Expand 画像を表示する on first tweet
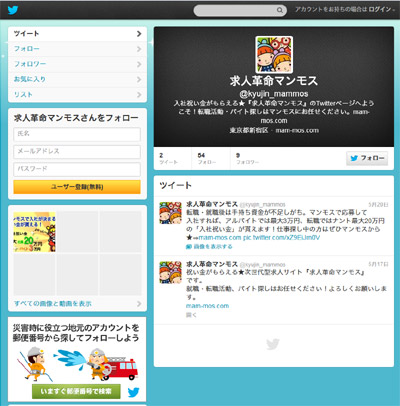Viewport: 400px width, 406px height. [x=209, y=247]
